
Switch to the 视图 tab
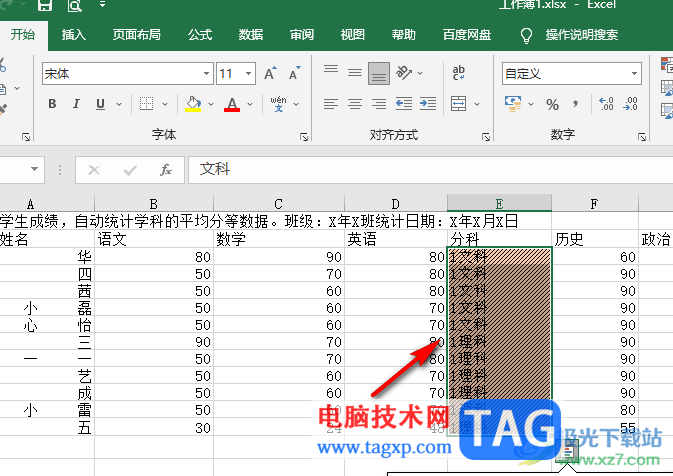point(352,35)
